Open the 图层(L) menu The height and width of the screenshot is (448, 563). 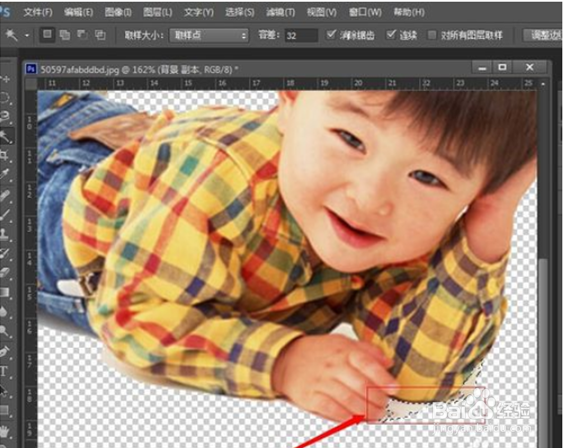[158, 12]
